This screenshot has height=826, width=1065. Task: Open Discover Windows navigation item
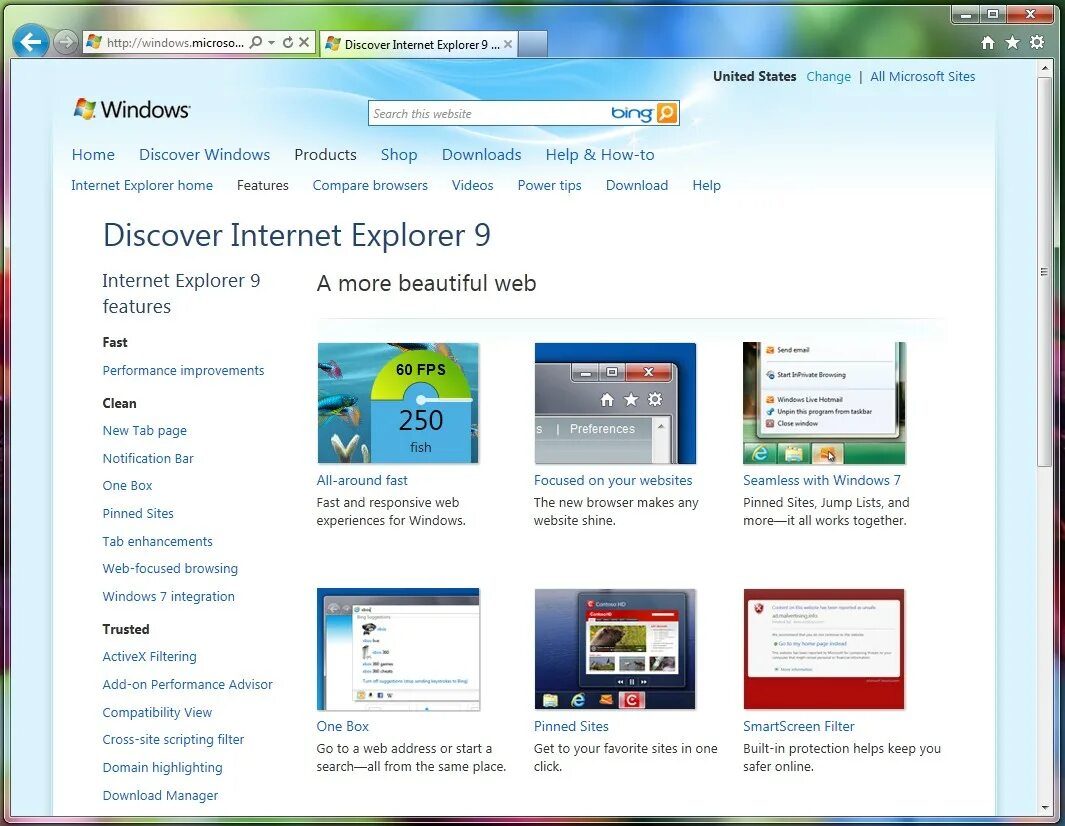[204, 155]
